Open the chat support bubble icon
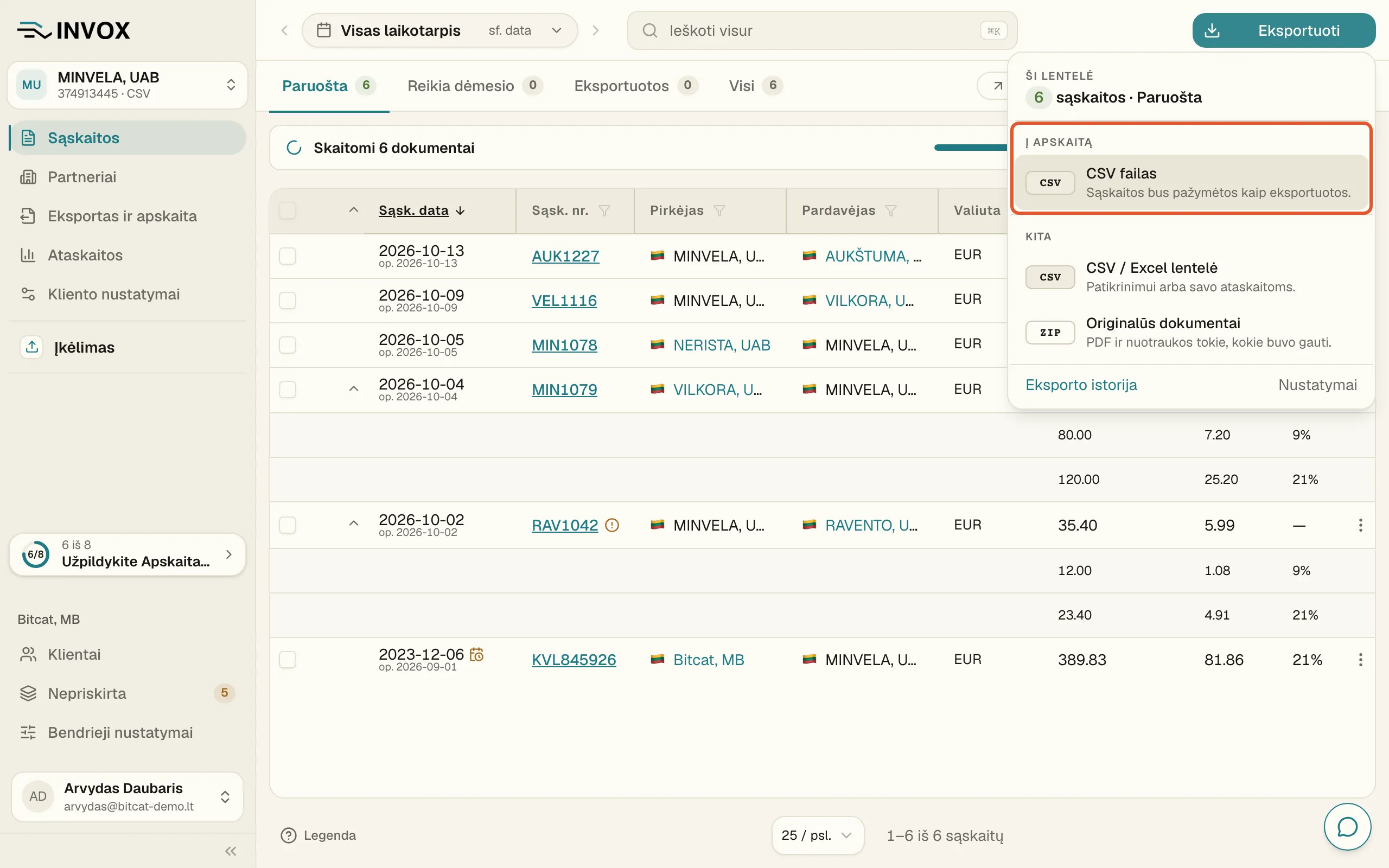 pos(1347,827)
